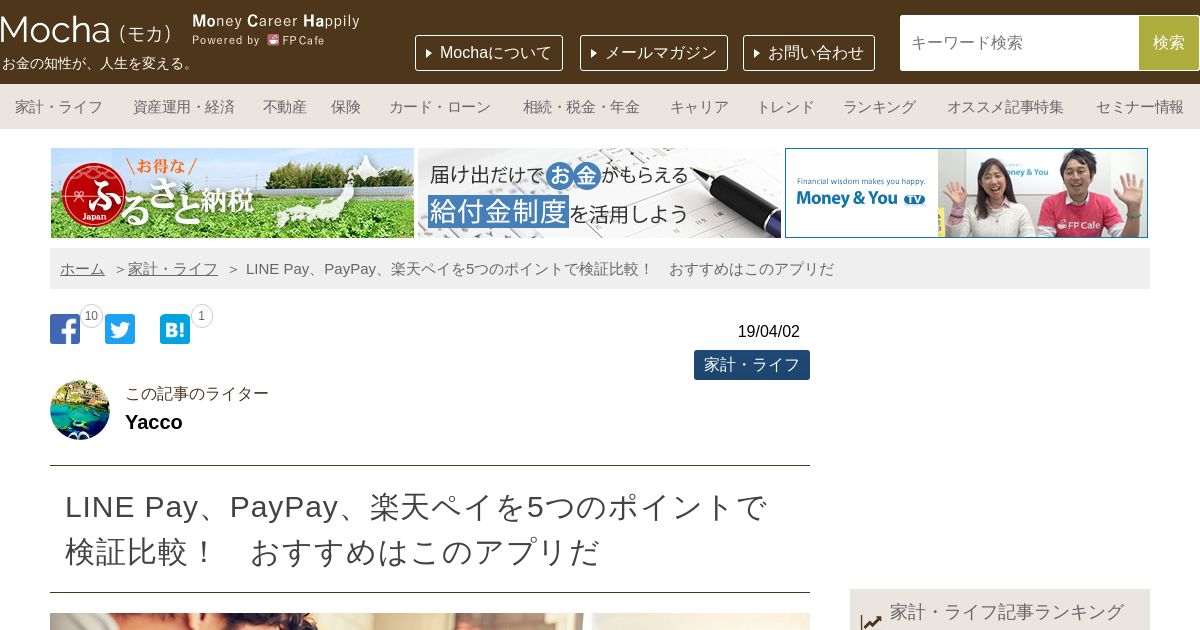Open the お問い合わせ header button
Screen dimensions: 1200x630
coord(809,53)
